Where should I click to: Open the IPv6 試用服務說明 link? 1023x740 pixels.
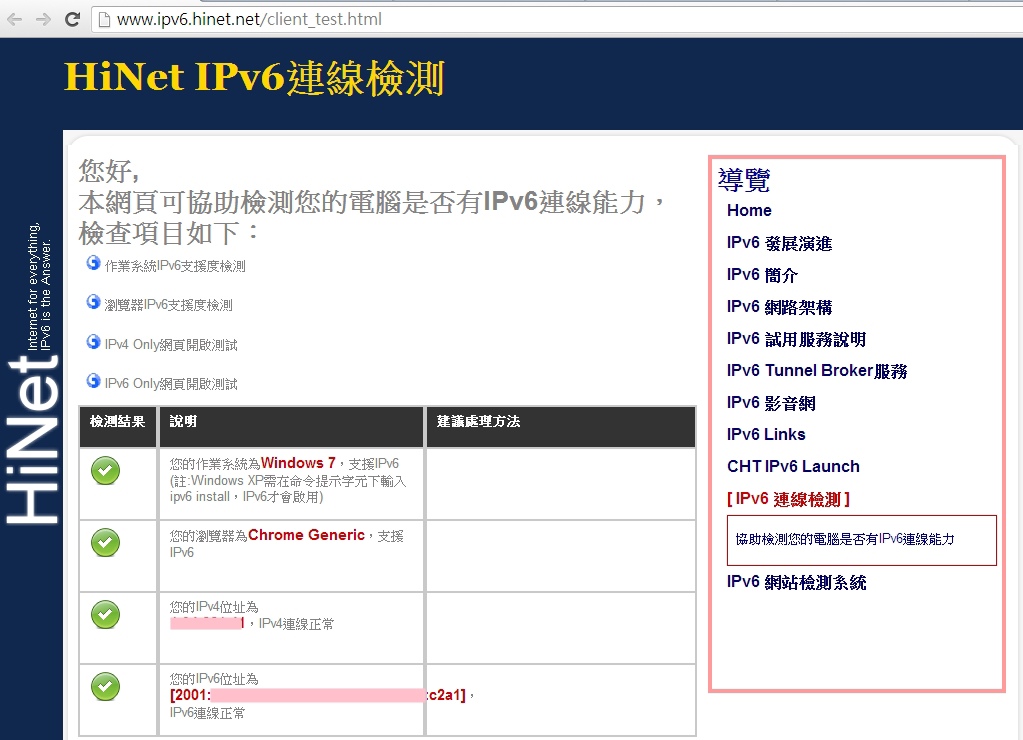[797, 339]
